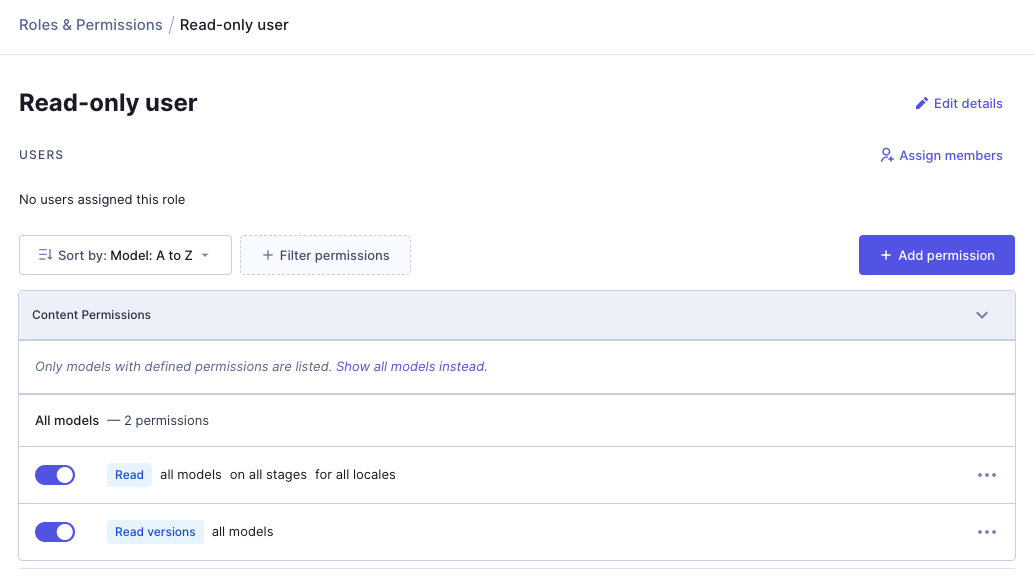Image resolution: width=1035 pixels, height=581 pixels.
Task: Click the Read versions permission tag
Action: point(155,532)
